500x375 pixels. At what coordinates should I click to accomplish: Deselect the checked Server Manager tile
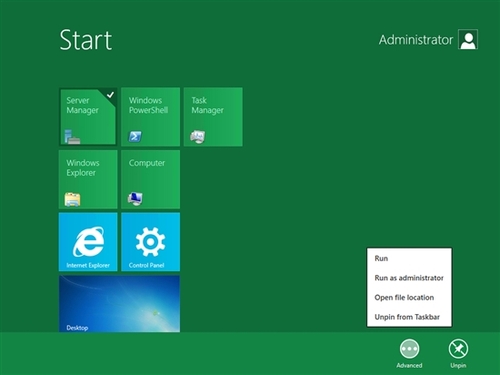[88, 117]
